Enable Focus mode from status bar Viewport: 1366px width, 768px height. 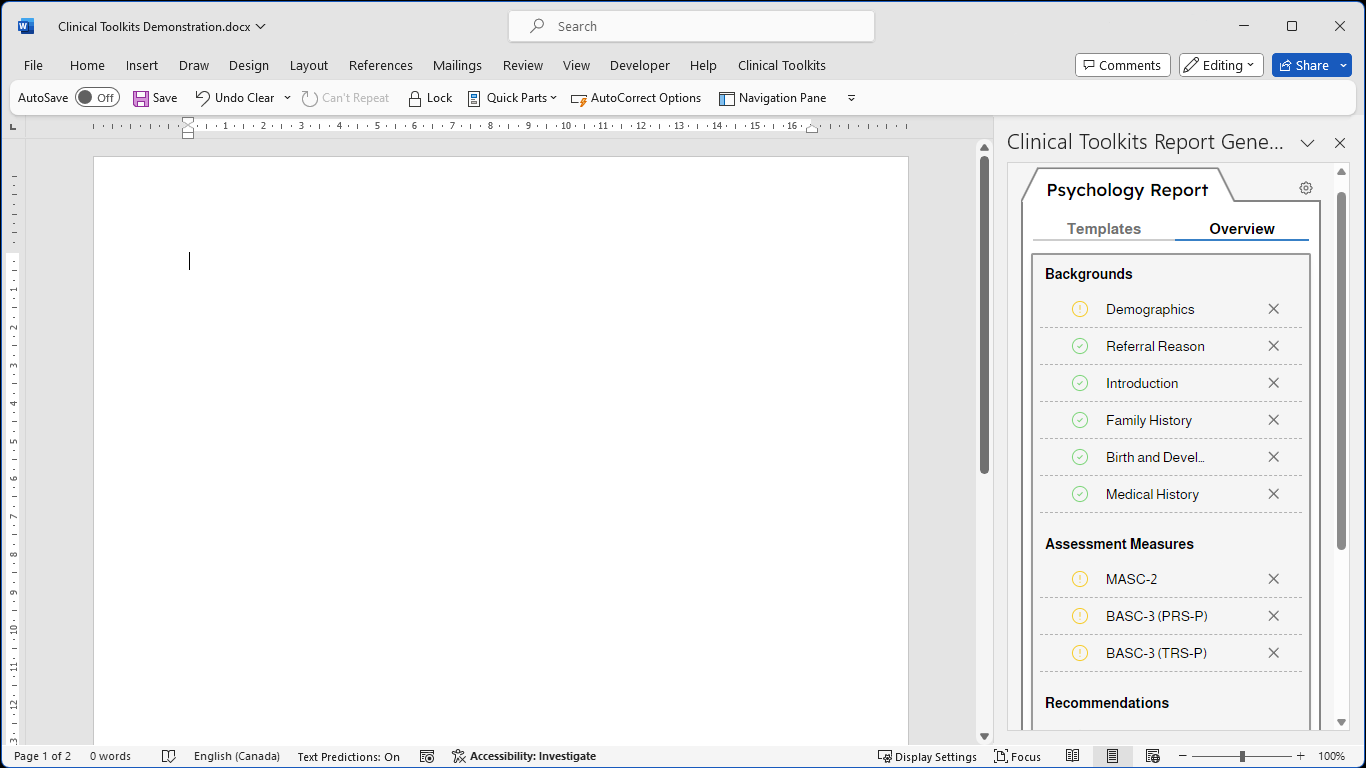(x=1018, y=756)
